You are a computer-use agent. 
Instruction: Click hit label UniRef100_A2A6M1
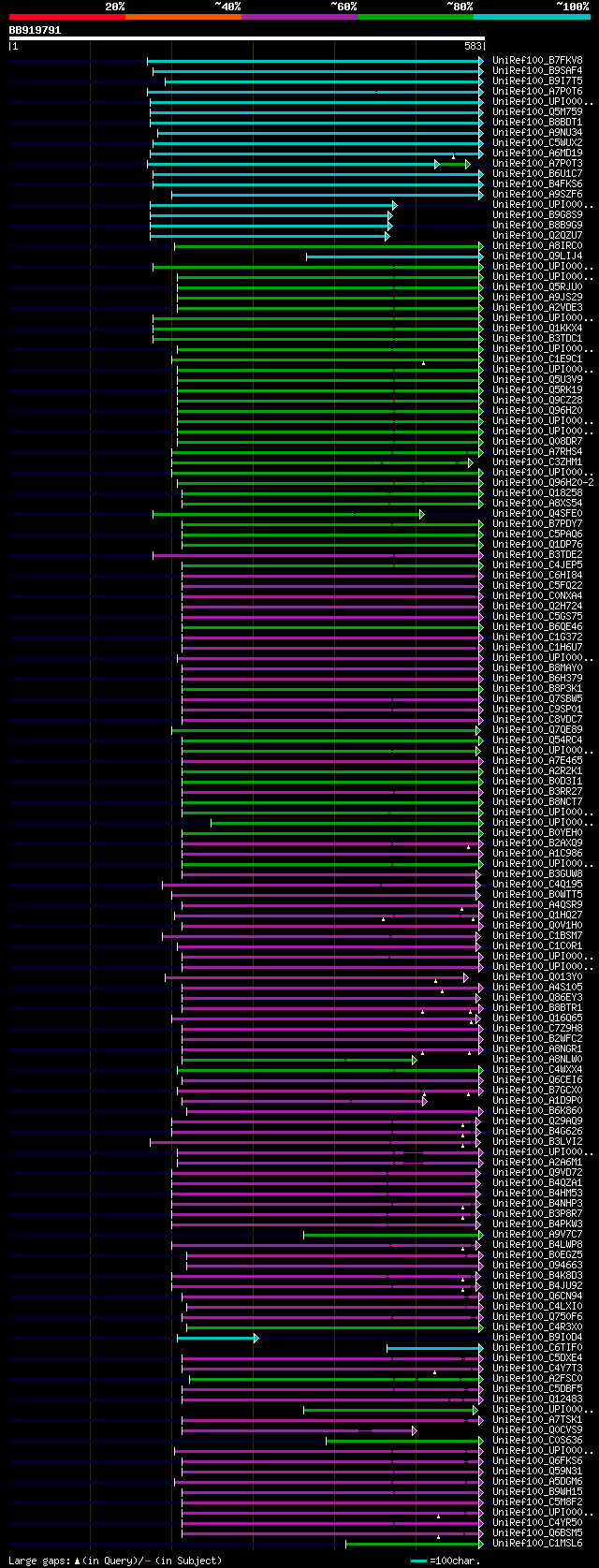pyautogui.click(x=537, y=1162)
